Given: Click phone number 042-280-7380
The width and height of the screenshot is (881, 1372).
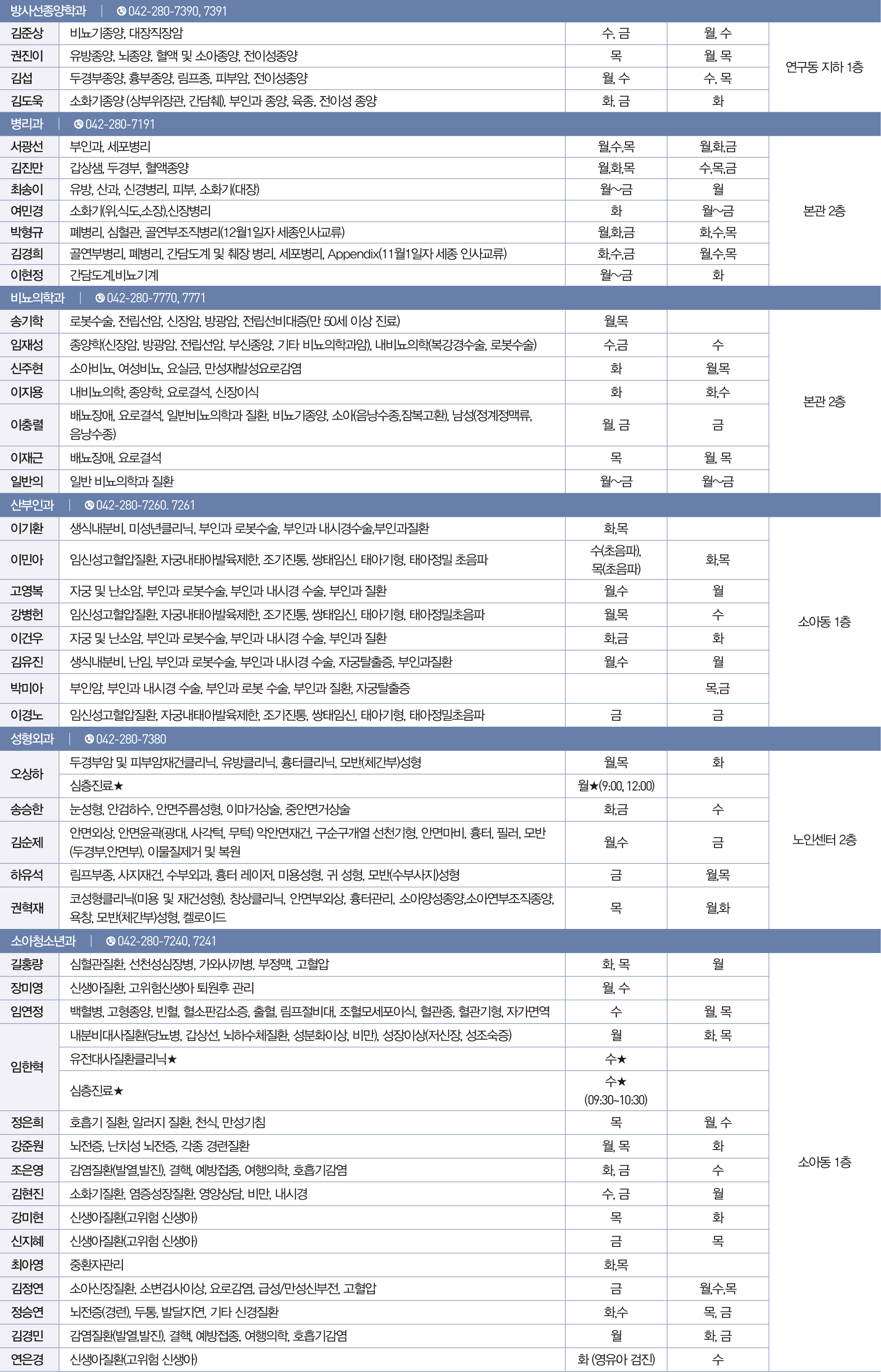Looking at the screenshot, I should 131,739.
